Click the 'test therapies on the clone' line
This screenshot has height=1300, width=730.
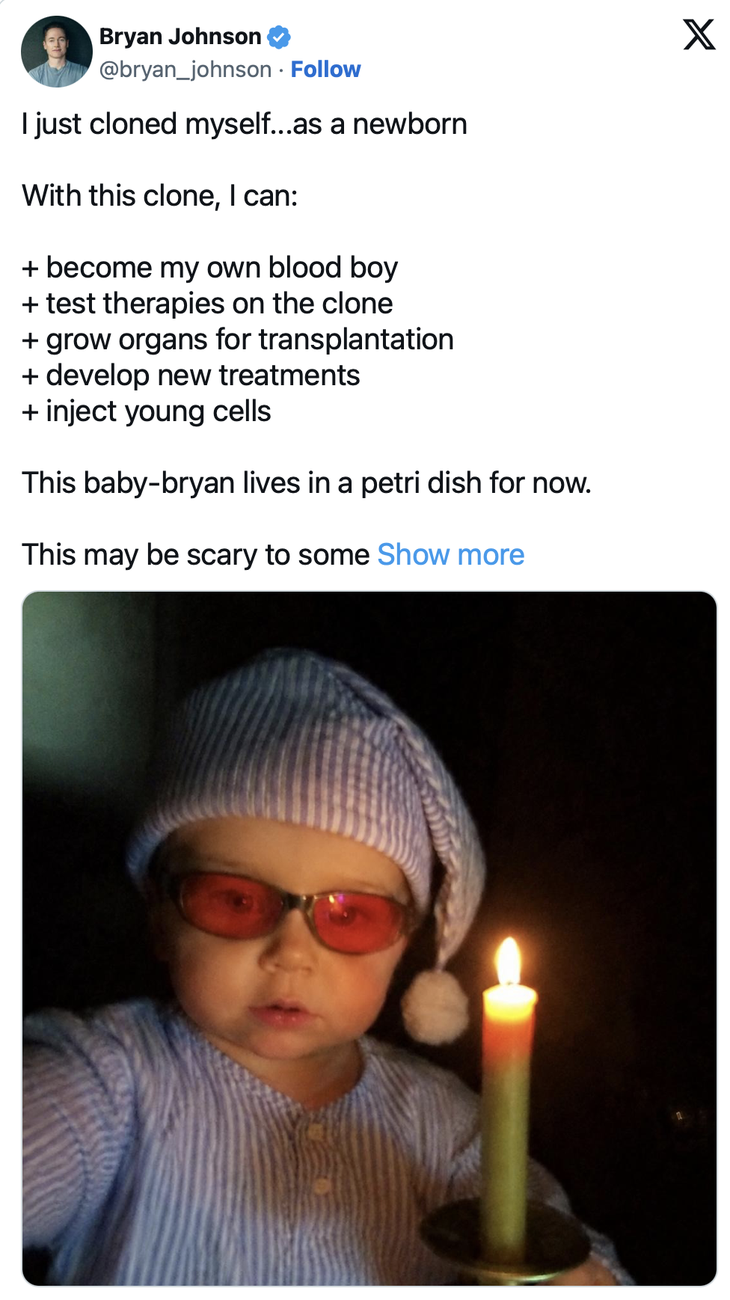(x=207, y=303)
